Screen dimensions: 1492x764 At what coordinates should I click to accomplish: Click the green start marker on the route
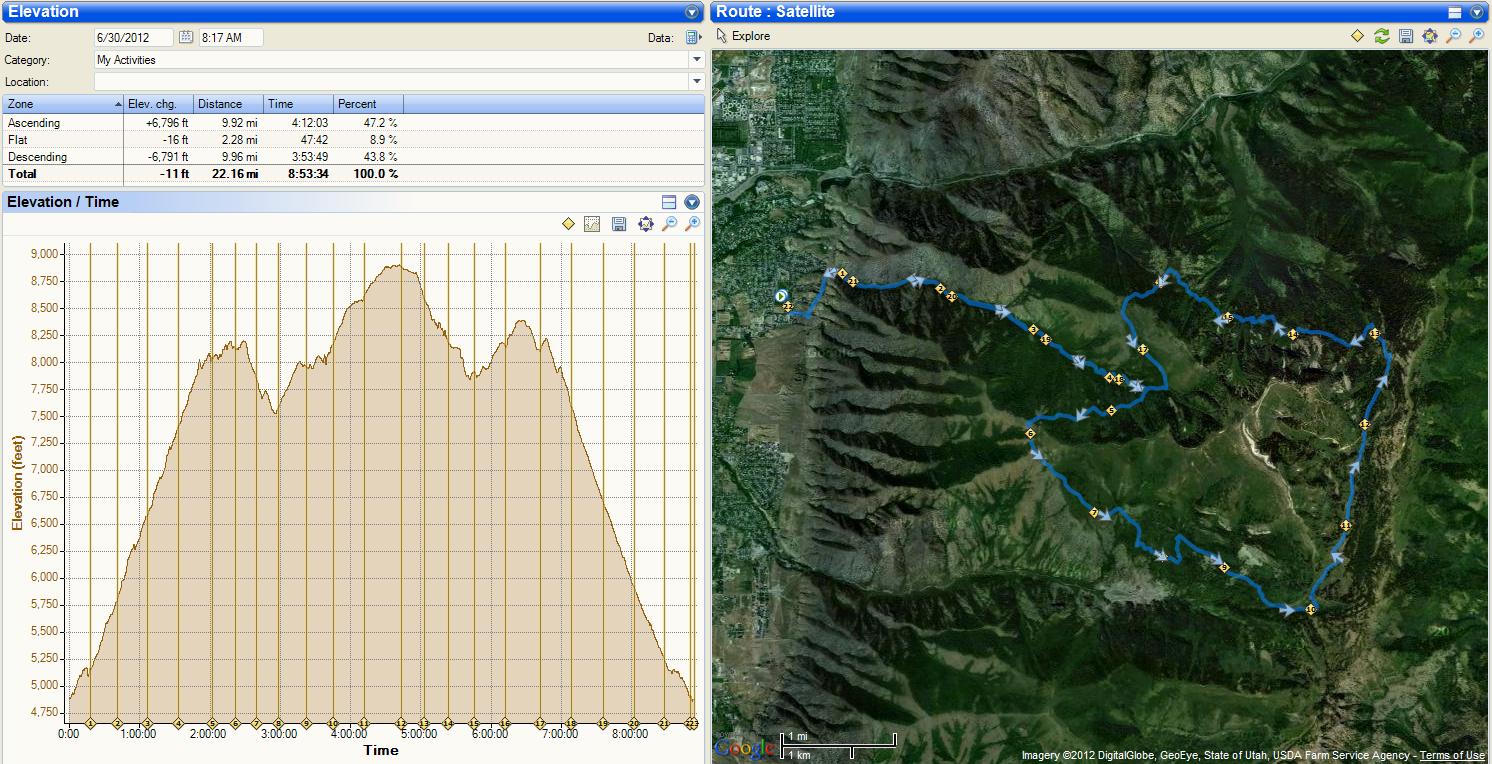coord(780,295)
